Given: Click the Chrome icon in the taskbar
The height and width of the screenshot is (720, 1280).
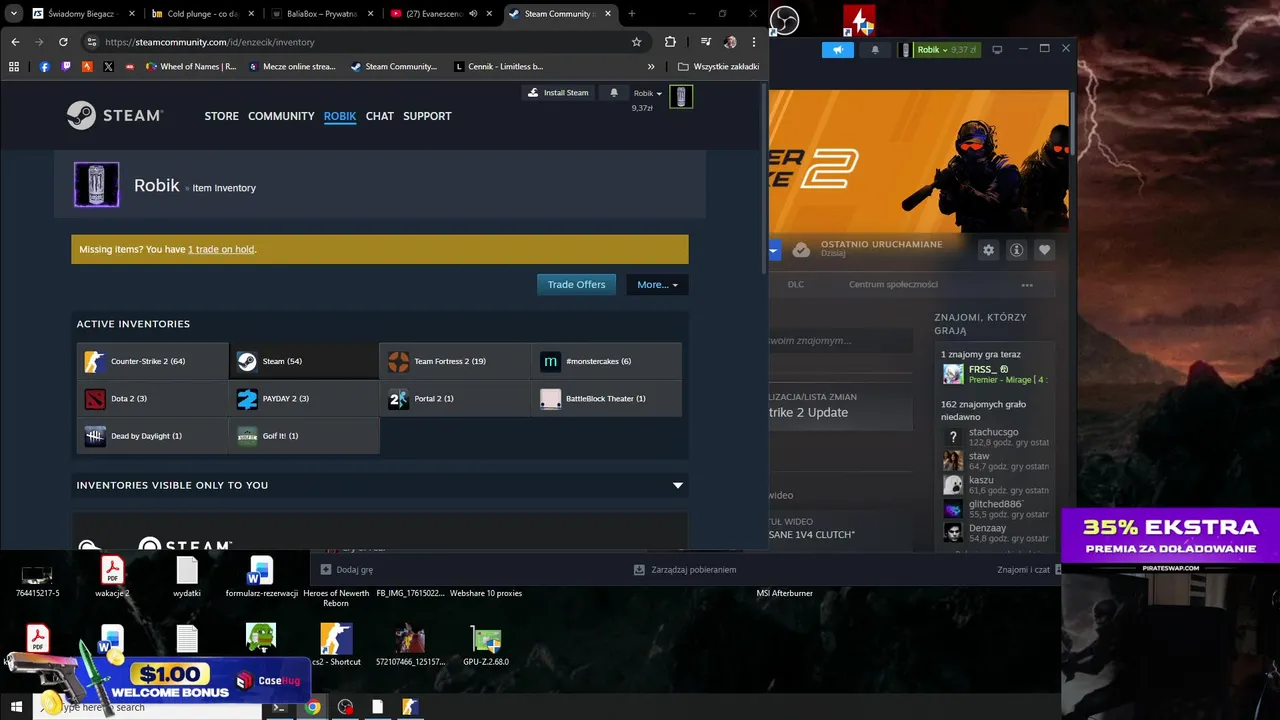Looking at the screenshot, I should point(313,707).
